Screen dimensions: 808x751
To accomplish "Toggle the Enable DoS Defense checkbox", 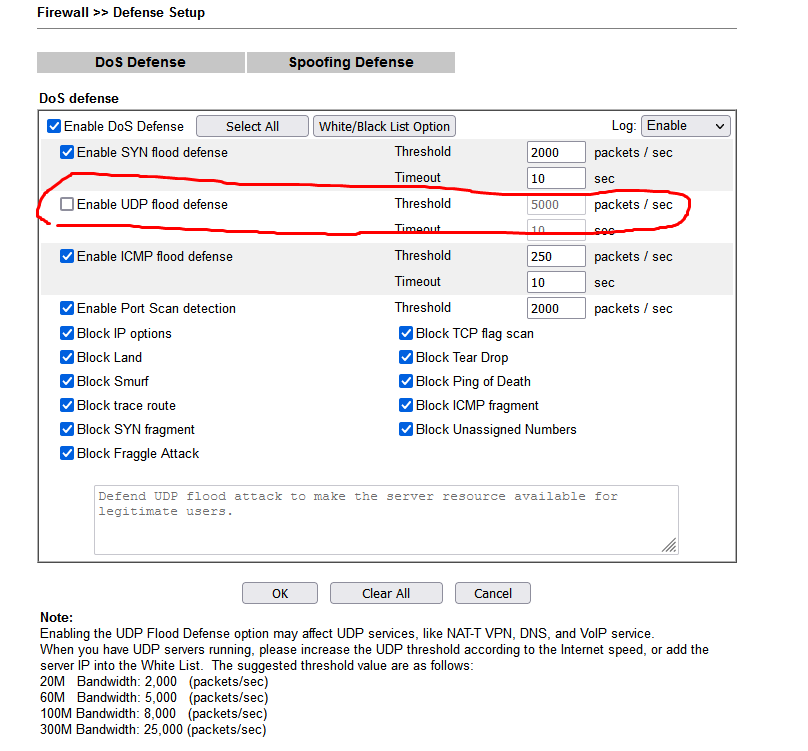I will [x=54, y=127].
